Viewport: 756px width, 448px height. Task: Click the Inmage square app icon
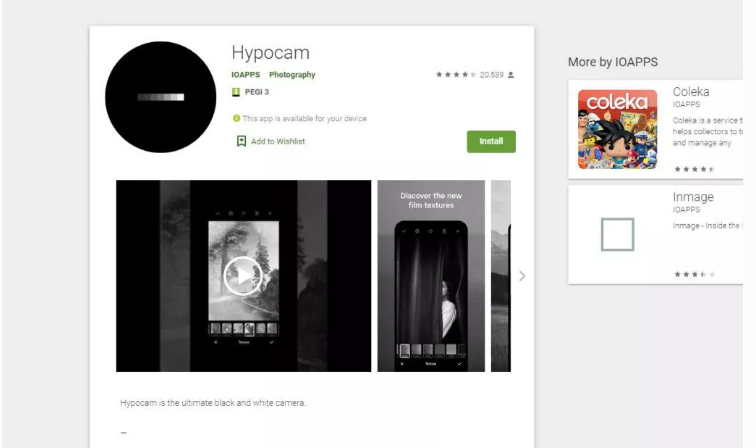pyautogui.click(x=617, y=235)
